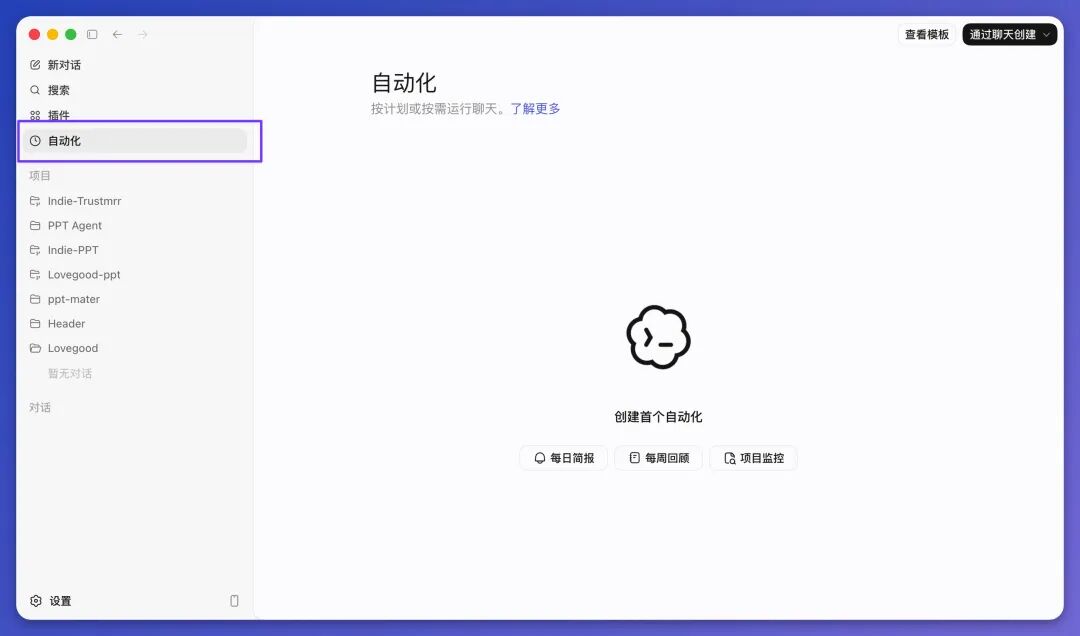Click the 搜索 magnifier icon
This screenshot has width=1080, height=636.
click(35, 90)
